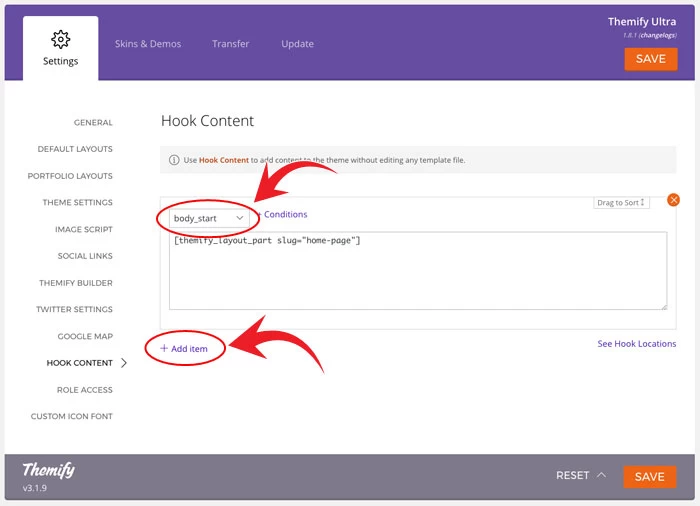Open the Transfer tab

pyautogui.click(x=230, y=44)
